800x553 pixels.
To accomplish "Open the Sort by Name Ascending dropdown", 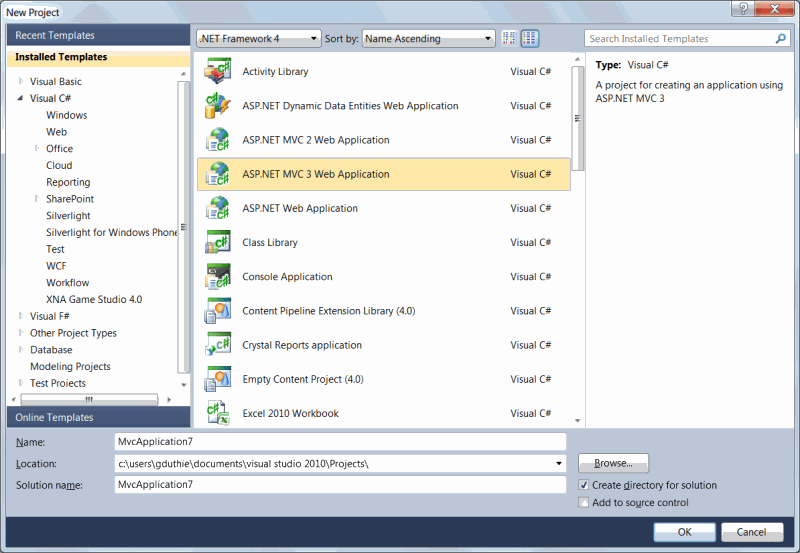I will [x=429, y=39].
